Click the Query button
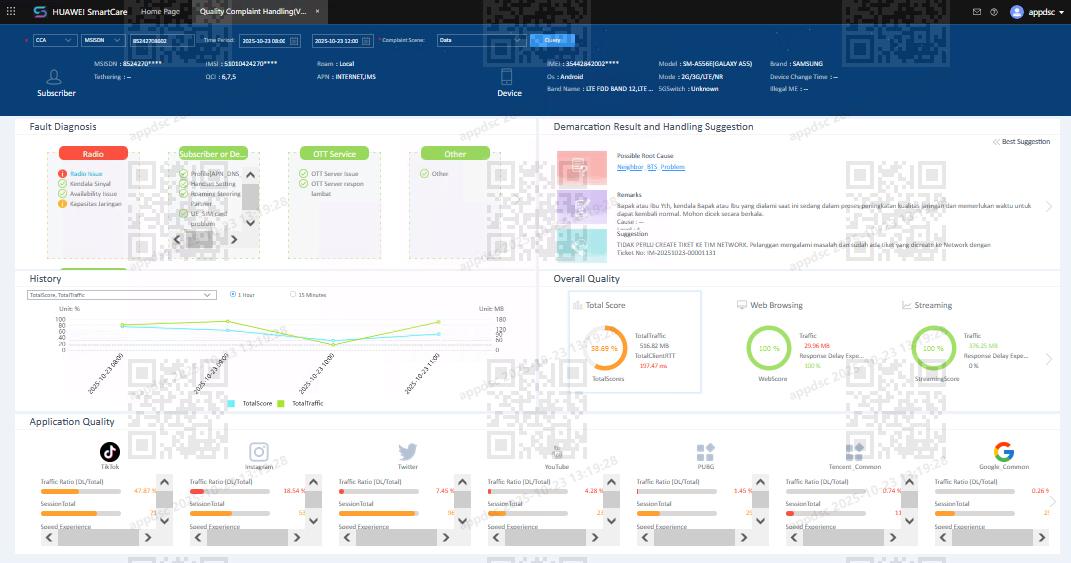 coord(552,40)
